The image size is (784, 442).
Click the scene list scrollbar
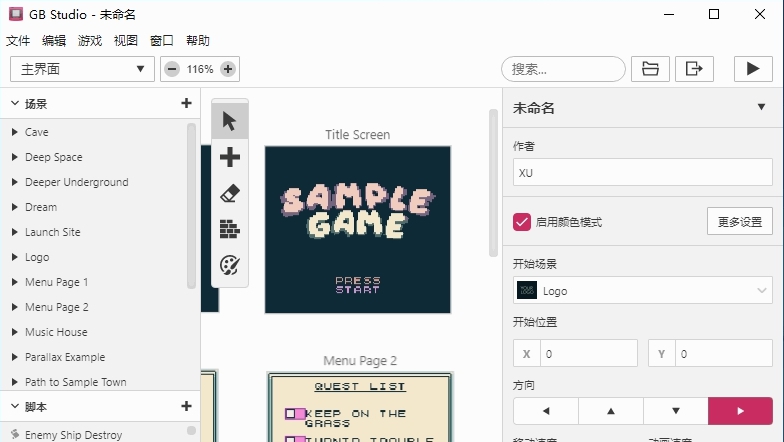pyautogui.click(x=191, y=206)
